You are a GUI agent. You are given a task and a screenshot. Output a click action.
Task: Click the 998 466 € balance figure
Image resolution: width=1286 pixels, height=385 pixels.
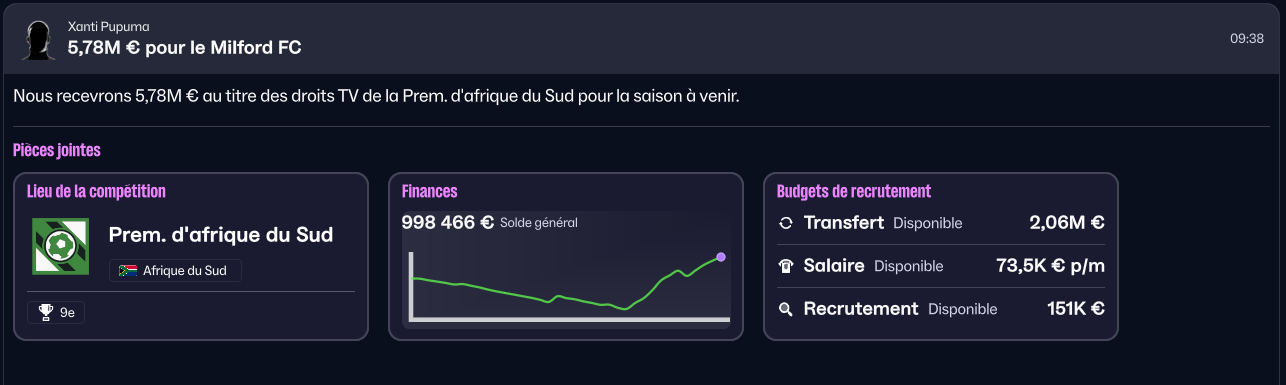(448, 222)
